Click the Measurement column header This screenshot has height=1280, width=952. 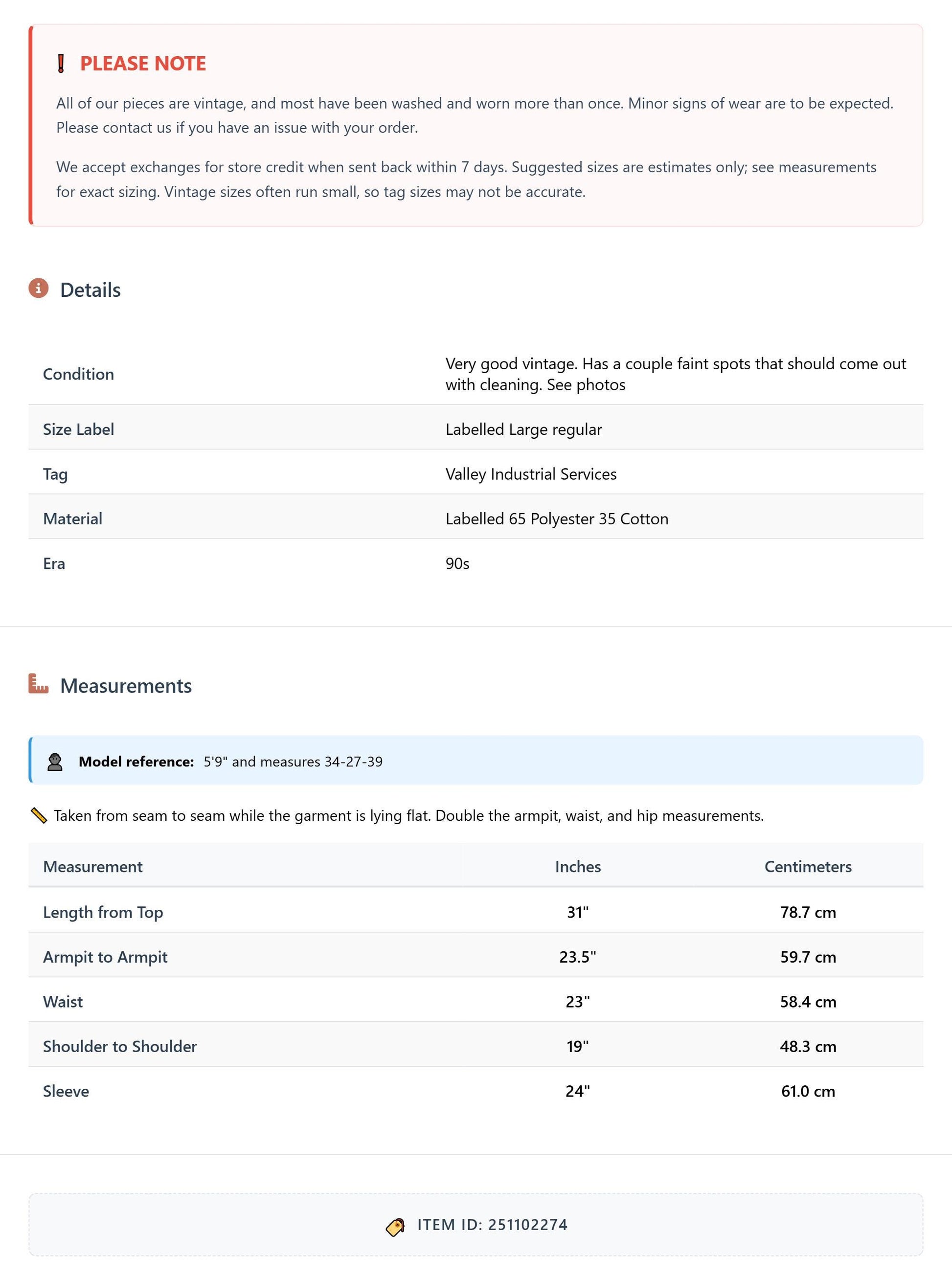click(93, 866)
